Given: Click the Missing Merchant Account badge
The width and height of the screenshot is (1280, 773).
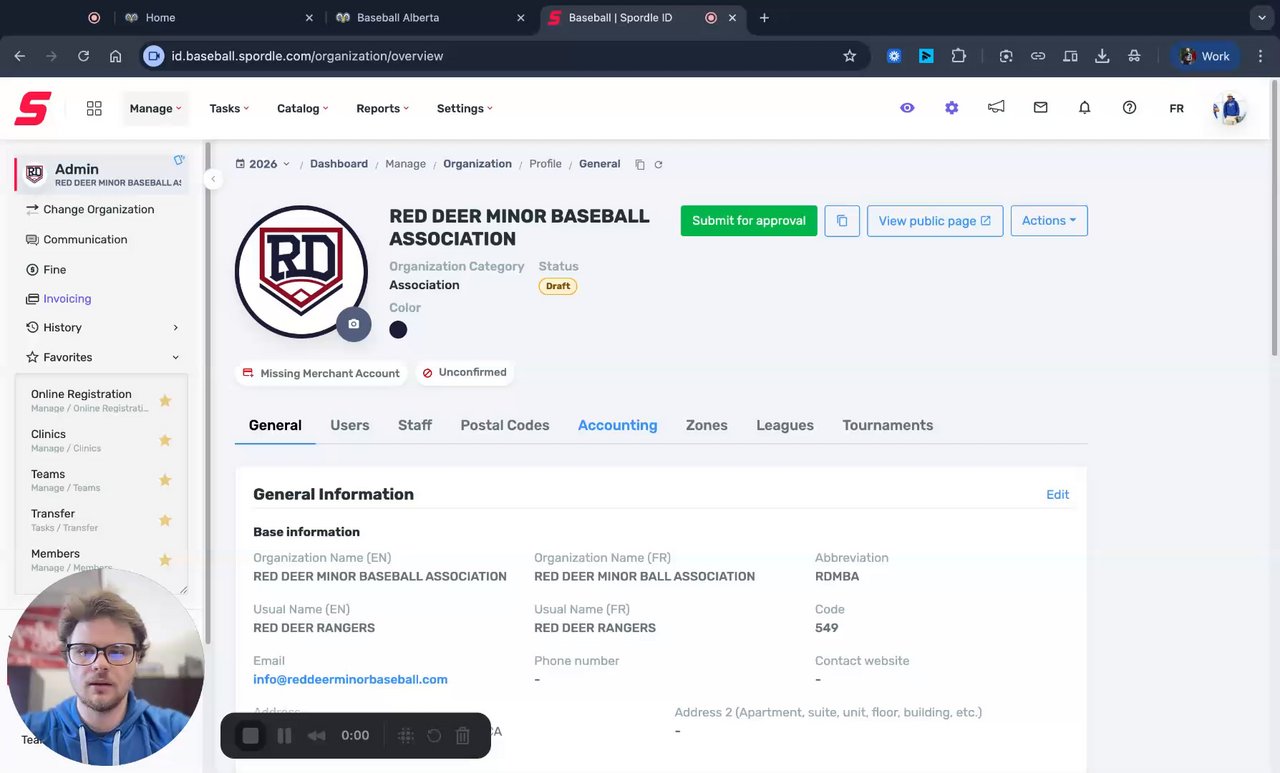Looking at the screenshot, I should pos(321,373).
